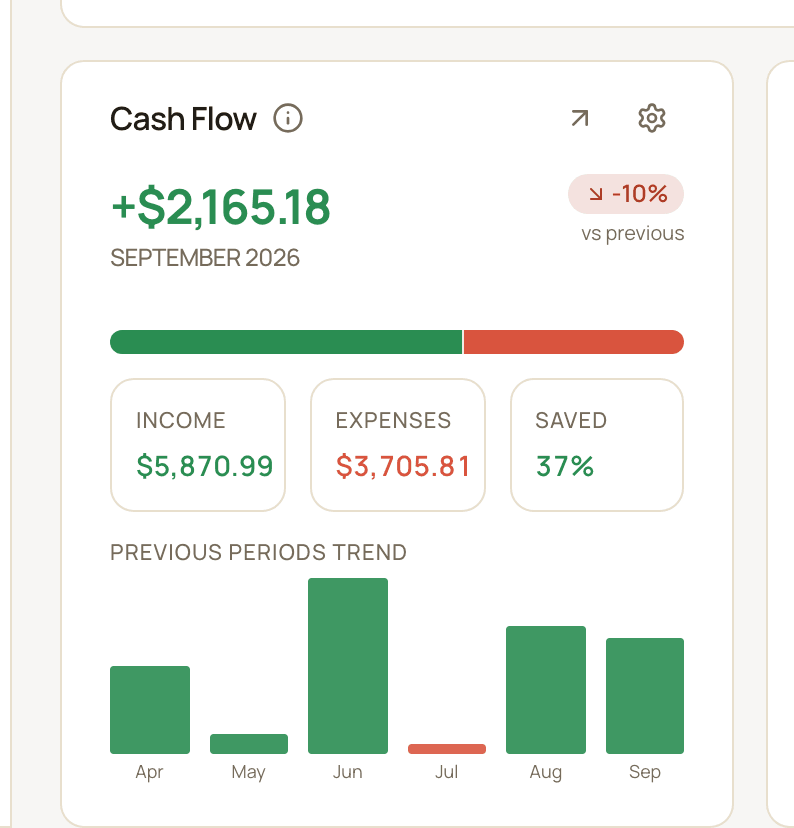Screen dimensions: 794x828
Task: Click the Aug trend bar
Action: (x=546, y=690)
